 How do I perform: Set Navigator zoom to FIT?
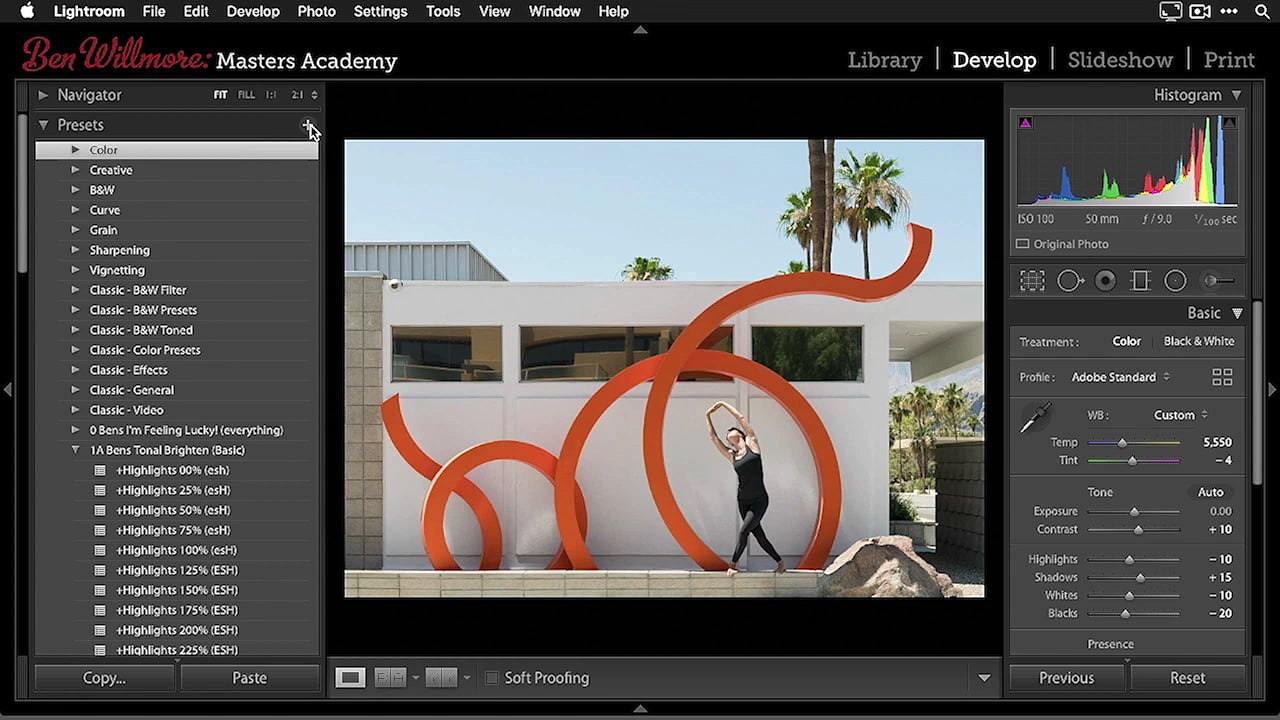[x=220, y=95]
